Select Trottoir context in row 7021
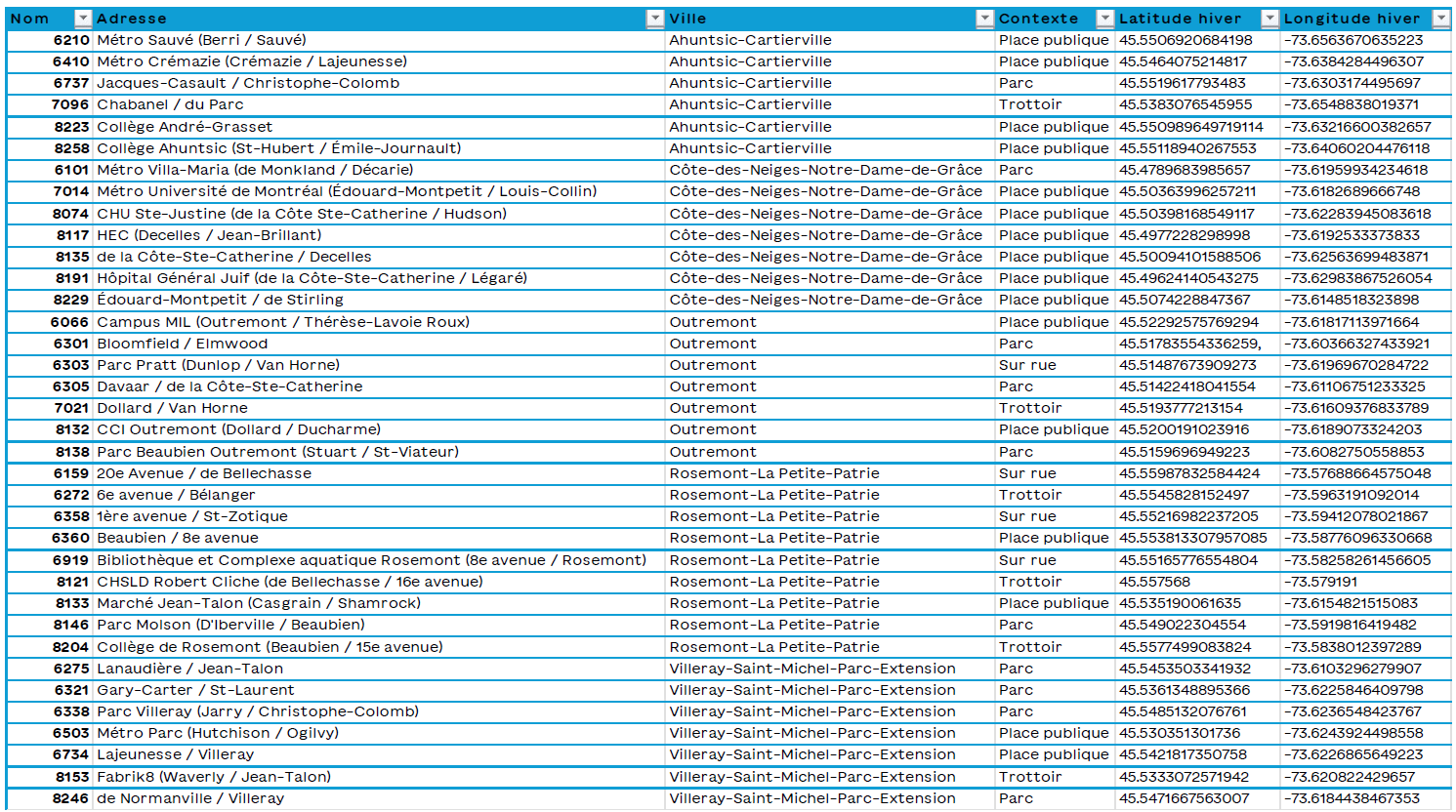This screenshot has width=1456, height=812. tap(1055, 408)
